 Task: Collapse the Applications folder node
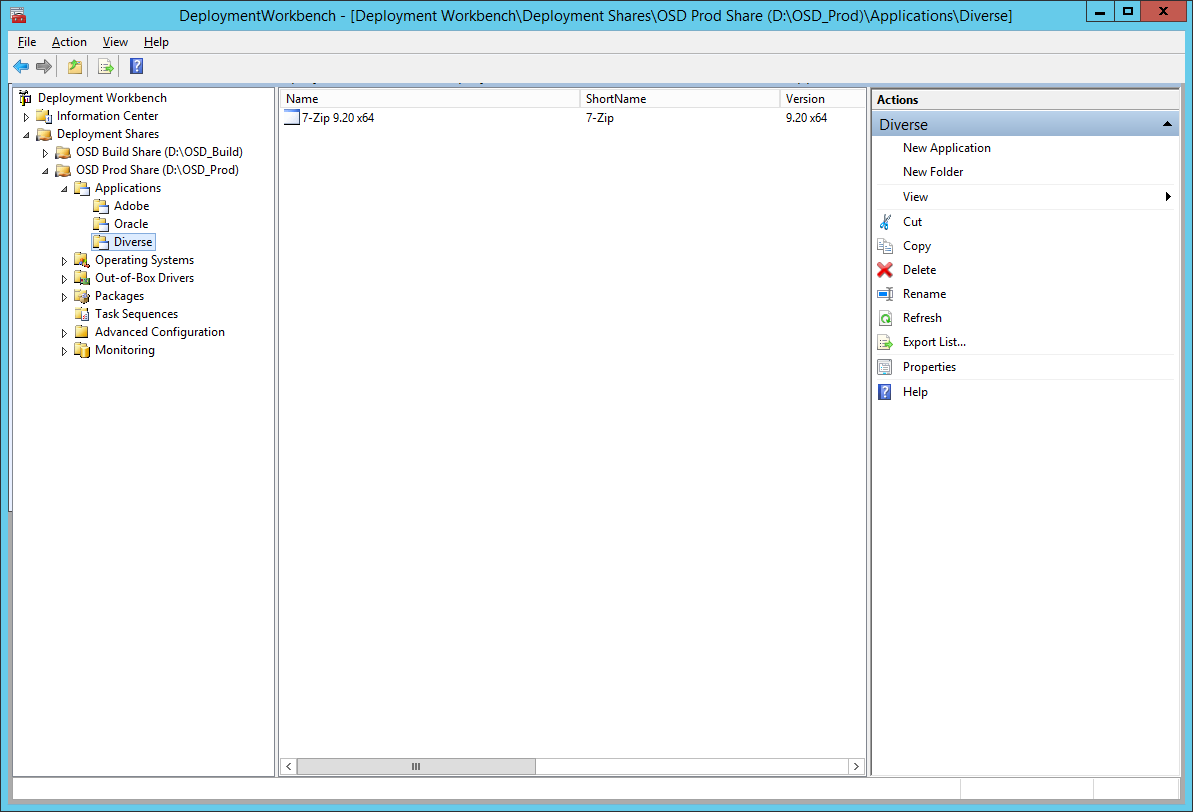tap(65, 189)
